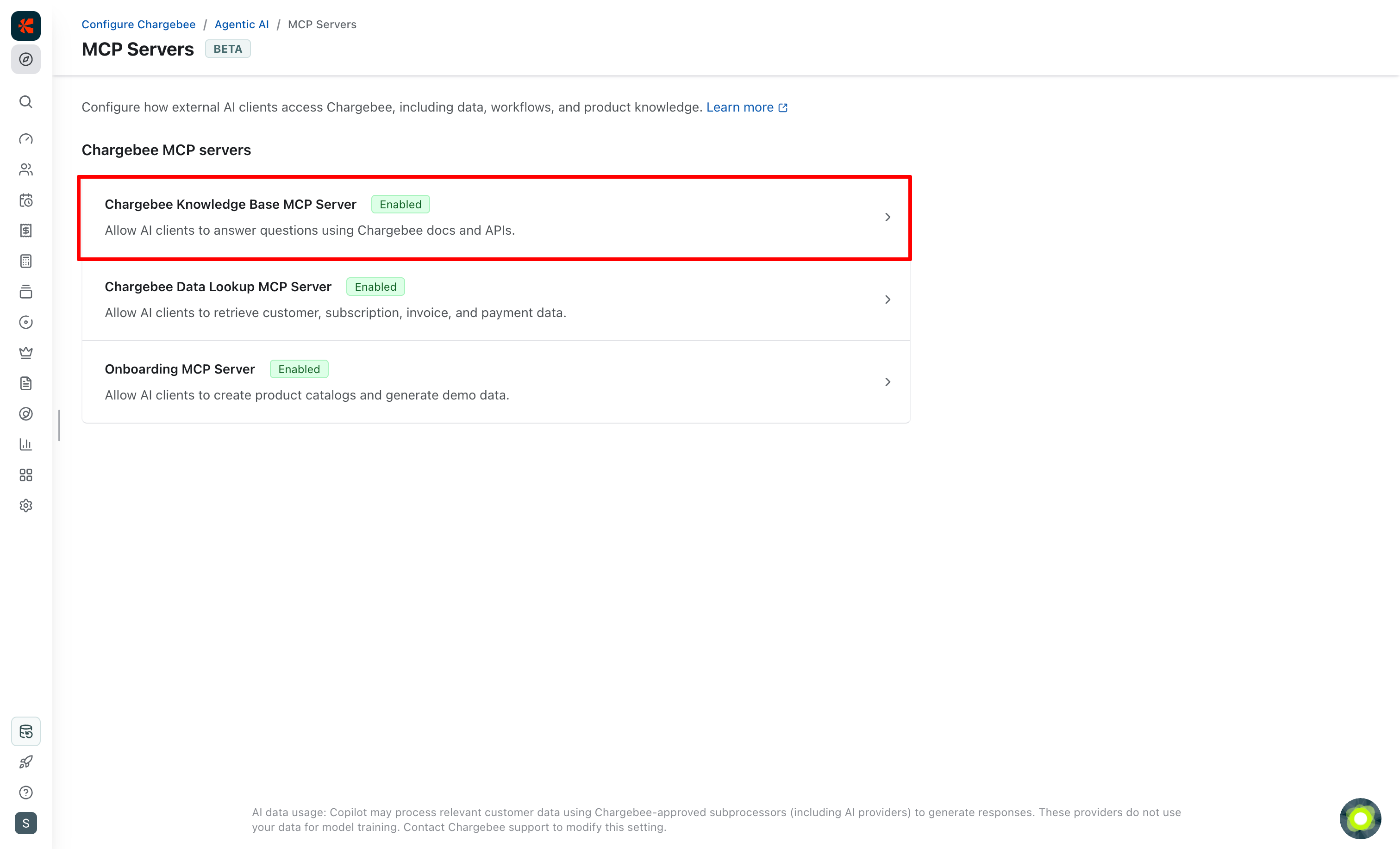Viewport: 1400px width, 849px height.
Task: Click the sidebar resize handle bar
Action: click(x=59, y=425)
